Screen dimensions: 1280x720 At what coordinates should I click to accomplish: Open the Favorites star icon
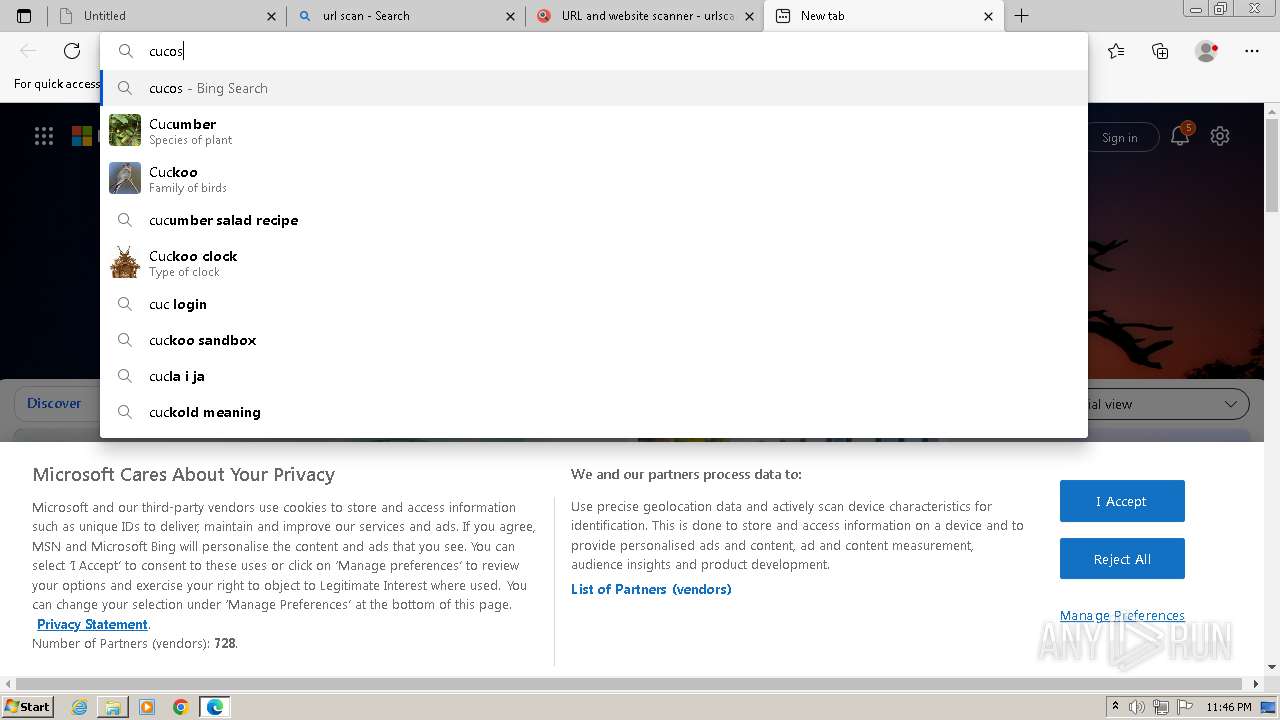tap(1116, 51)
